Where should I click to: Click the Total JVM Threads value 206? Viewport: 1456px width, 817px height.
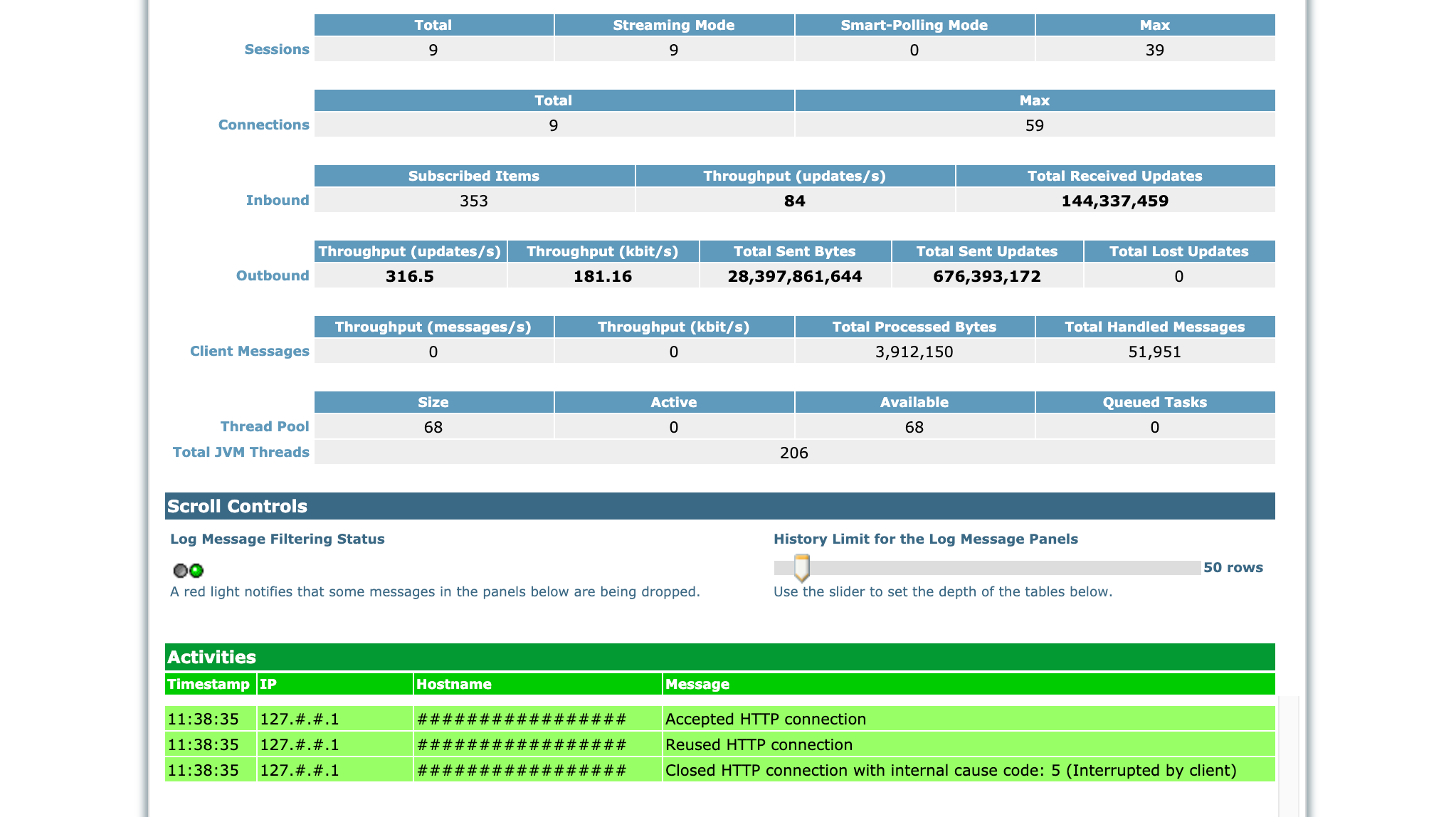793,453
